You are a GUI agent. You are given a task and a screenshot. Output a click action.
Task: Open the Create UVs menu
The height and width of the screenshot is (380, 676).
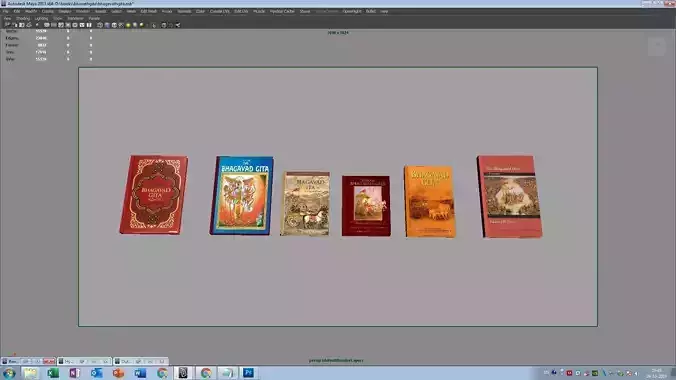[x=219, y=12]
